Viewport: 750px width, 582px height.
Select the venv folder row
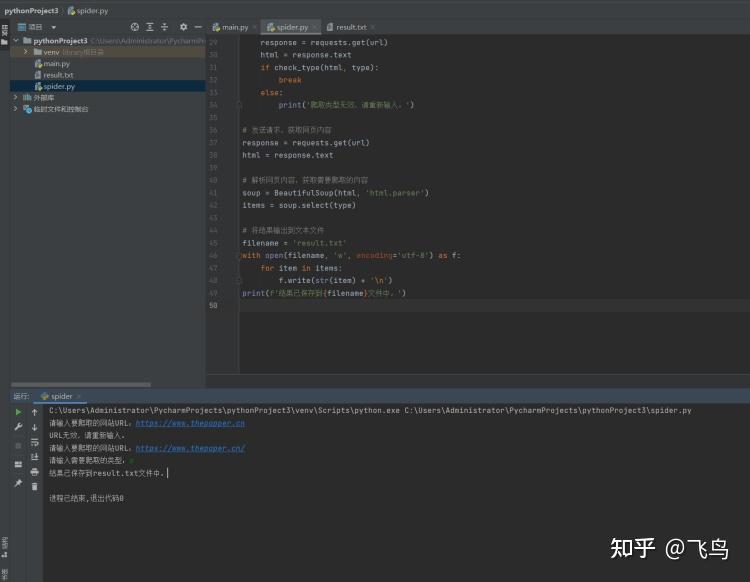coord(108,52)
